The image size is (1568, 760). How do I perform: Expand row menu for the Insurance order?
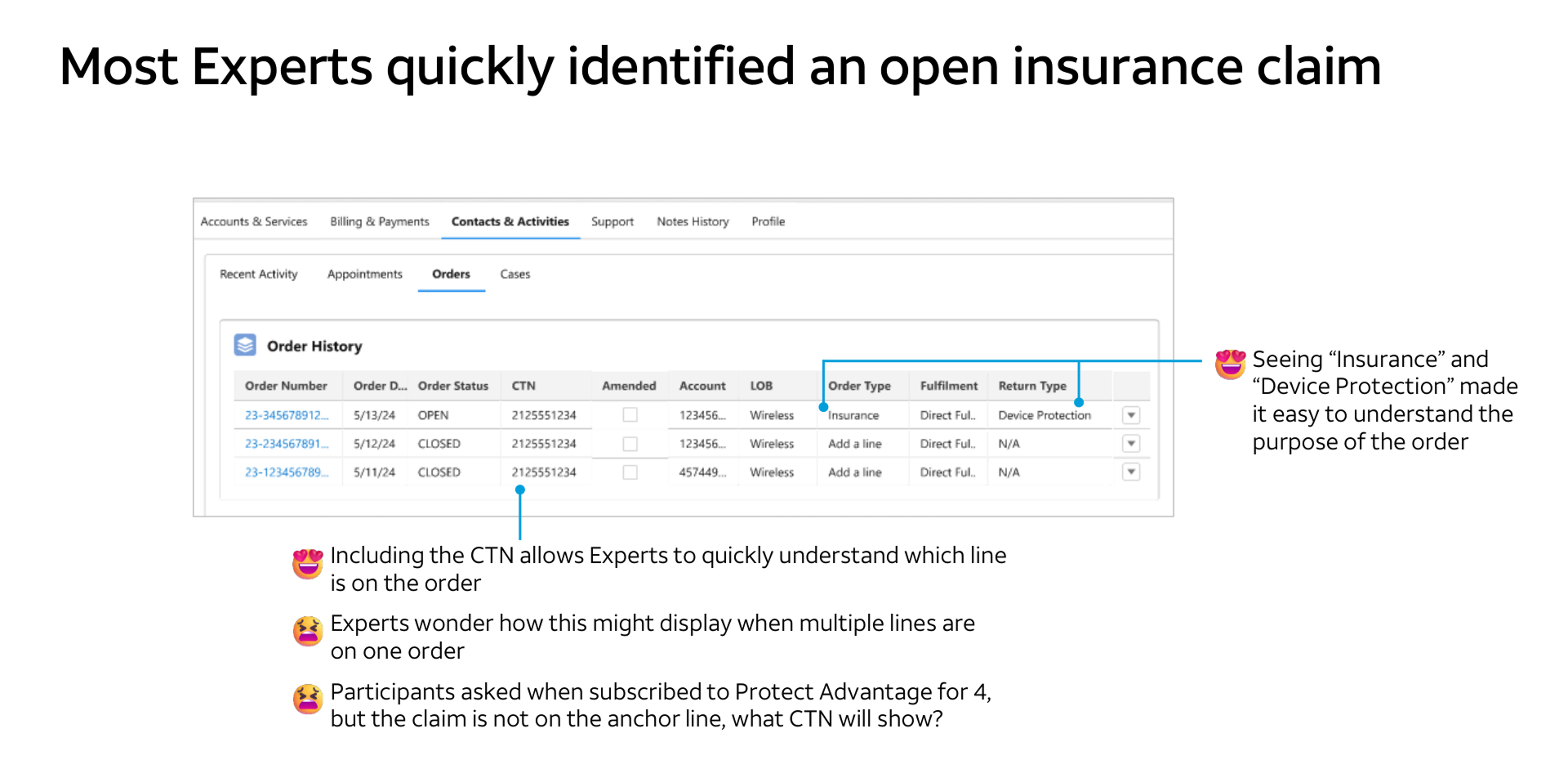click(x=1131, y=415)
